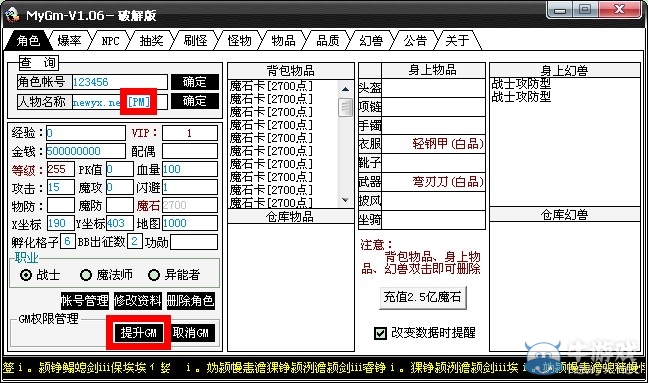Toggle the 改变数据时提醒 checkbox
The width and height of the screenshot is (648, 383).
[x=380, y=333]
